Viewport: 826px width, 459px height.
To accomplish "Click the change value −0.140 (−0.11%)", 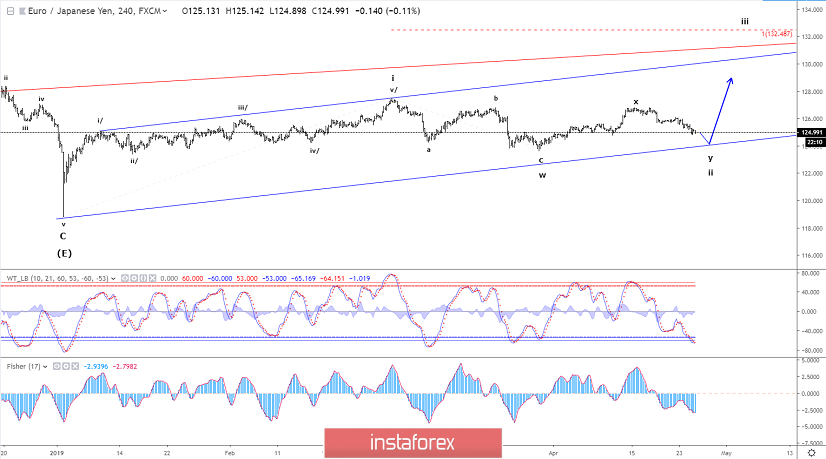I will [388, 11].
